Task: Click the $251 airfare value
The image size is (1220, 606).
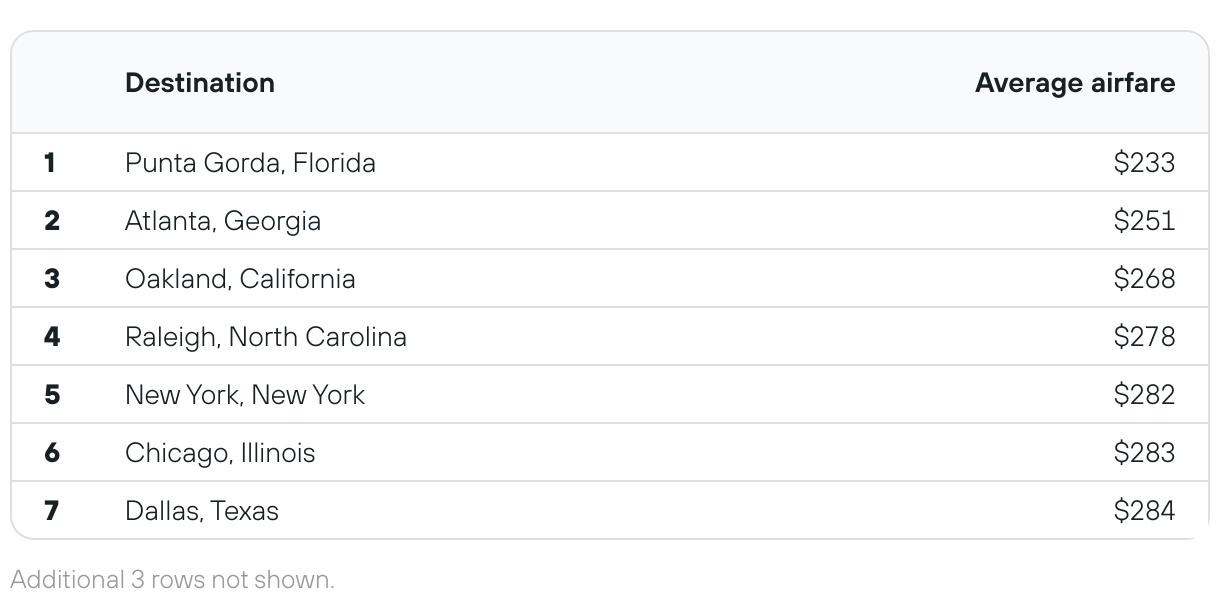Action: (1145, 220)
